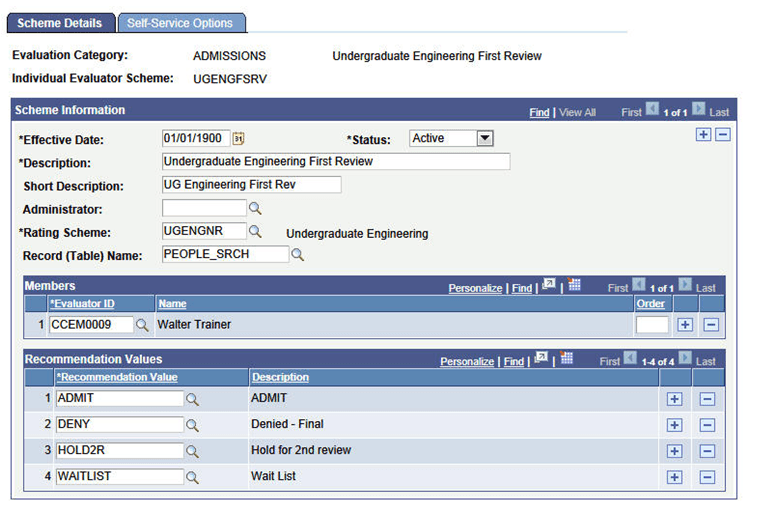
Task: Sort Members by Name column header
Action: [x=172, y=304]
